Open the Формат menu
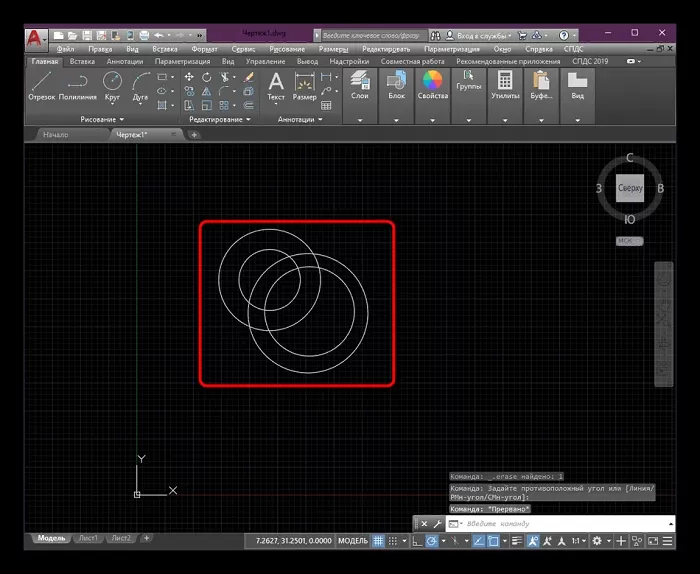Image resolution: width=700 pixels, height=574 pixels. pyautogui.click(x=204, y=49)
